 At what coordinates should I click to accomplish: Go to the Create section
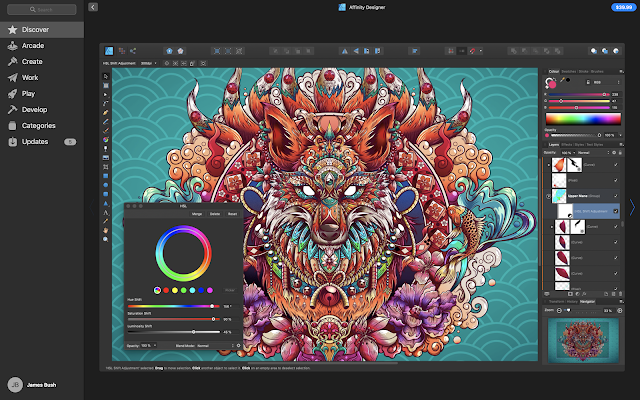pos(42,62)
